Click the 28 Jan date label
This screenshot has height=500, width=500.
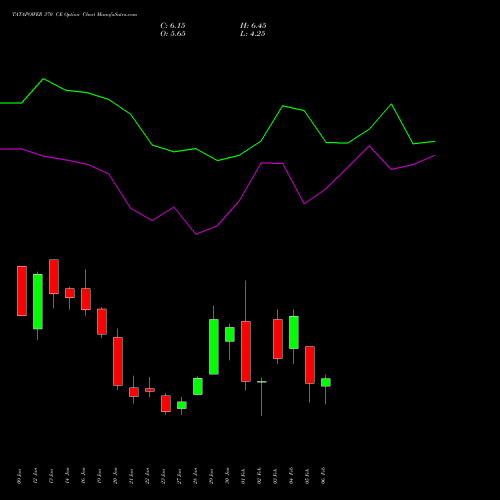click(x=196, y=476)
